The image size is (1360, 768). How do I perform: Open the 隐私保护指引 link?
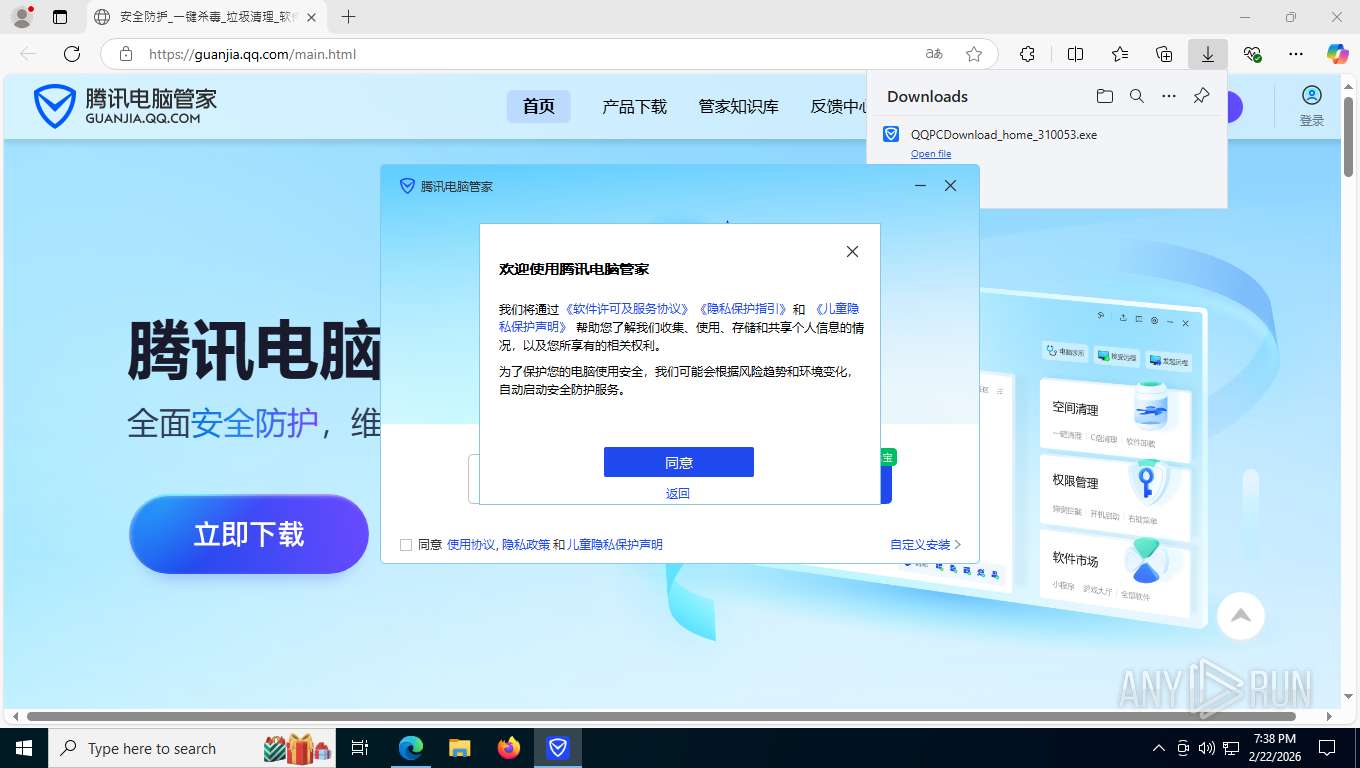tap(743, 309)
